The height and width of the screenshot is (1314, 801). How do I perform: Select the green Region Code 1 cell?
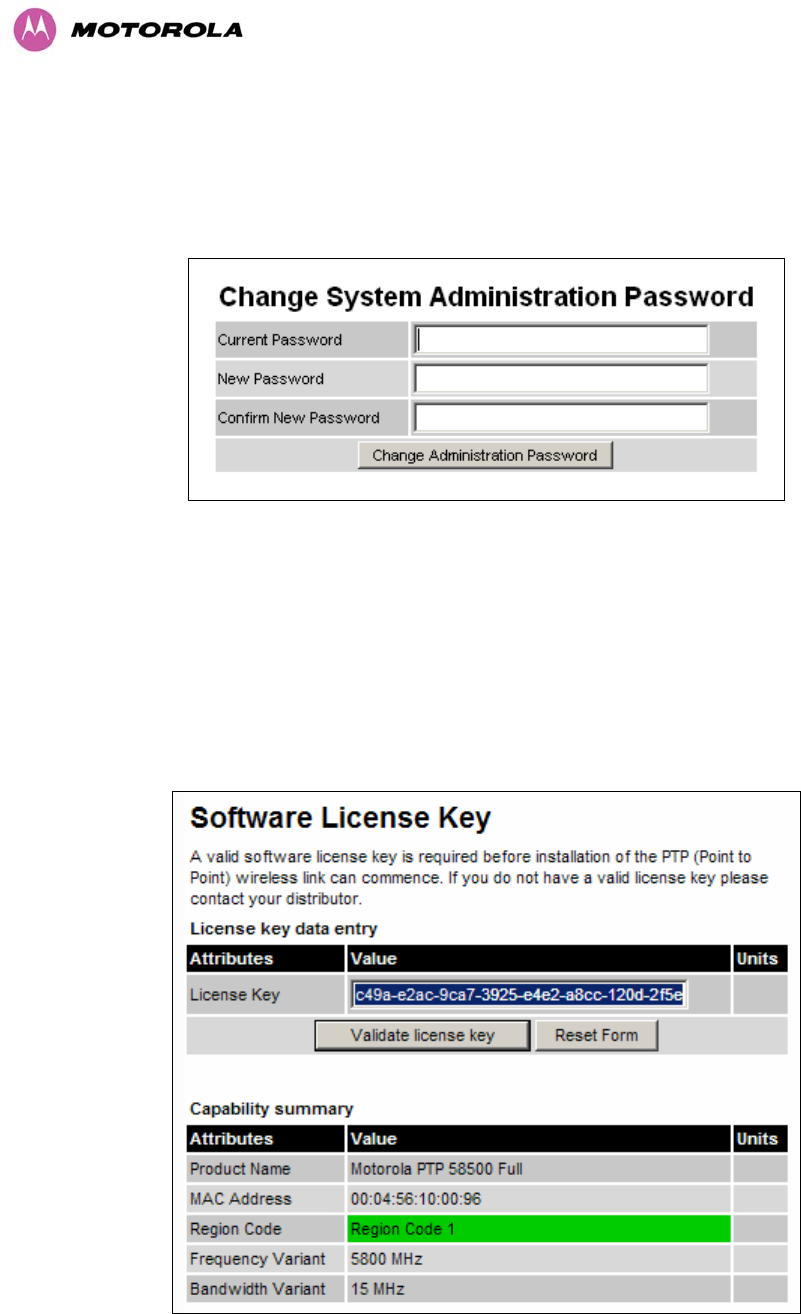539,1229
